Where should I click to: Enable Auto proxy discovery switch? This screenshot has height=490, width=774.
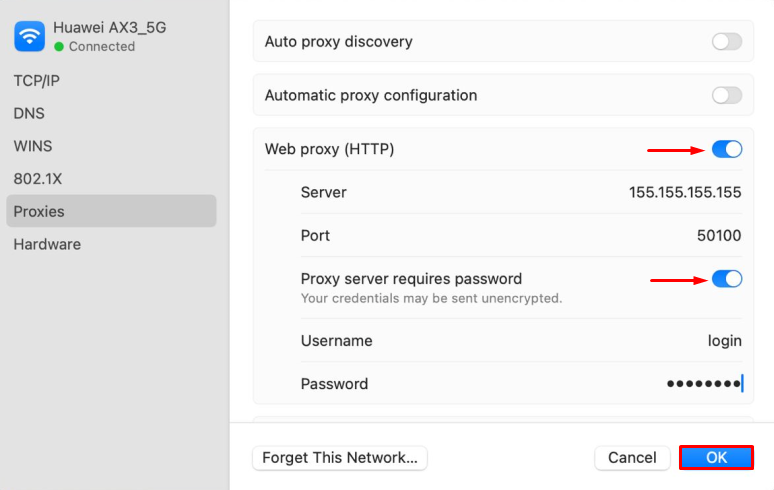(727, 41)
